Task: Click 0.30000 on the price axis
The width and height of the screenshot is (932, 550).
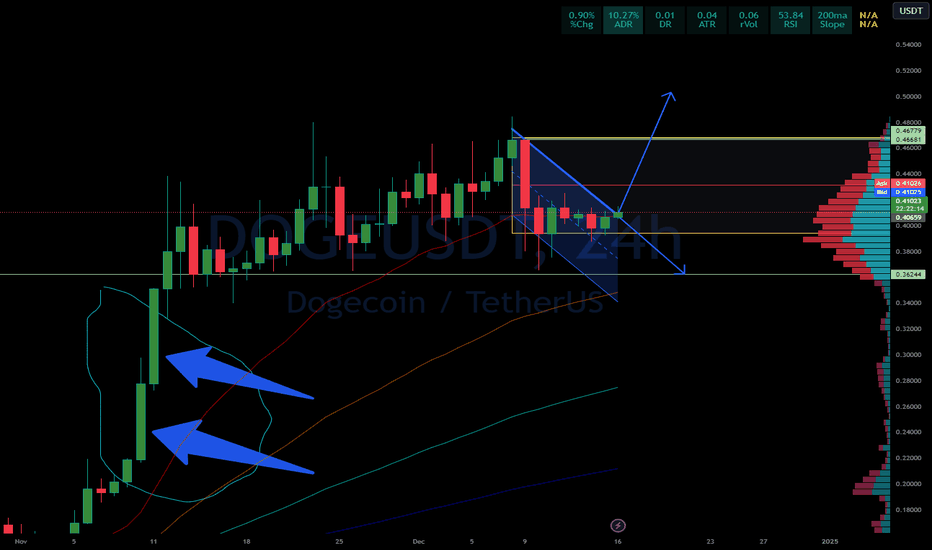Action: pos(908,355)
